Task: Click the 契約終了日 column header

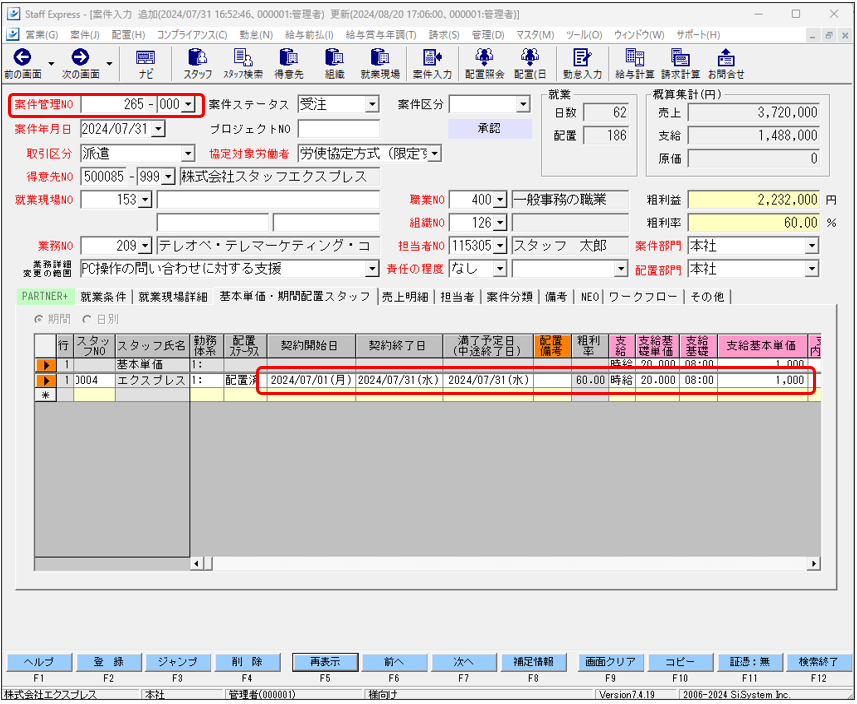Action: pos(398,345)
